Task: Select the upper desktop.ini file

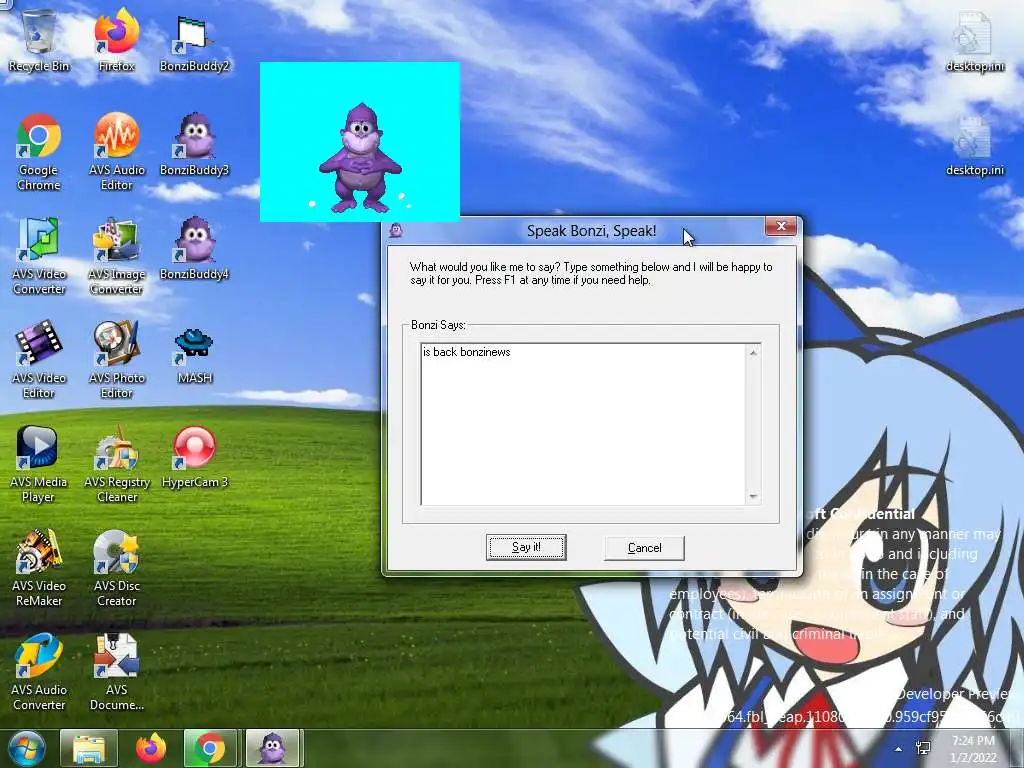Action: [974, 40]
